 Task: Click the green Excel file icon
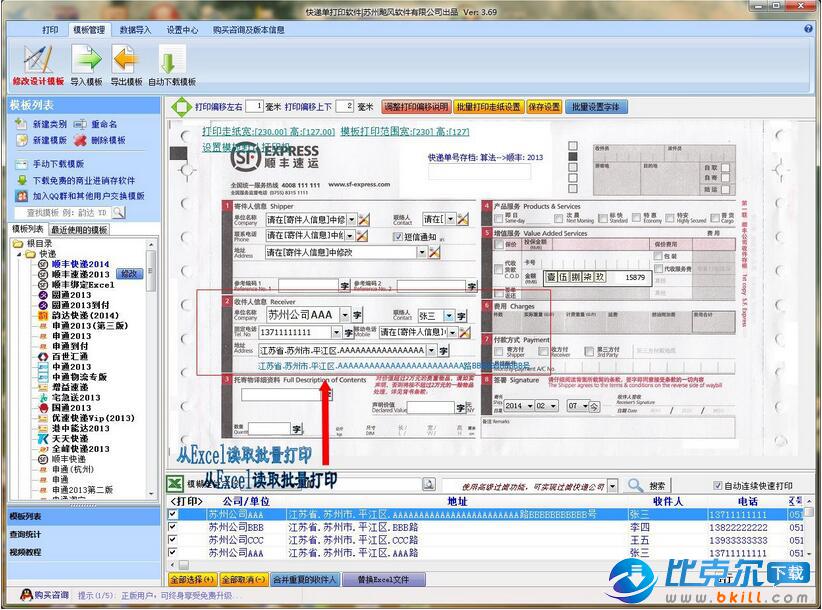click(175, 484)
